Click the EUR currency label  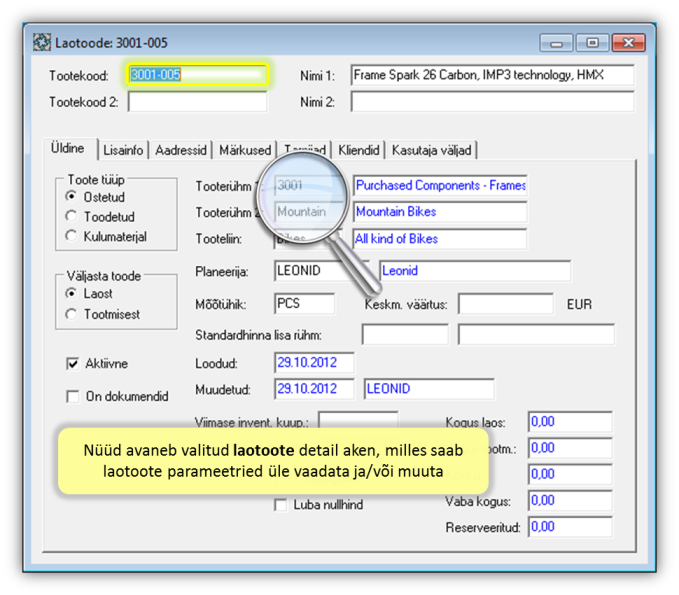point(579,304)
